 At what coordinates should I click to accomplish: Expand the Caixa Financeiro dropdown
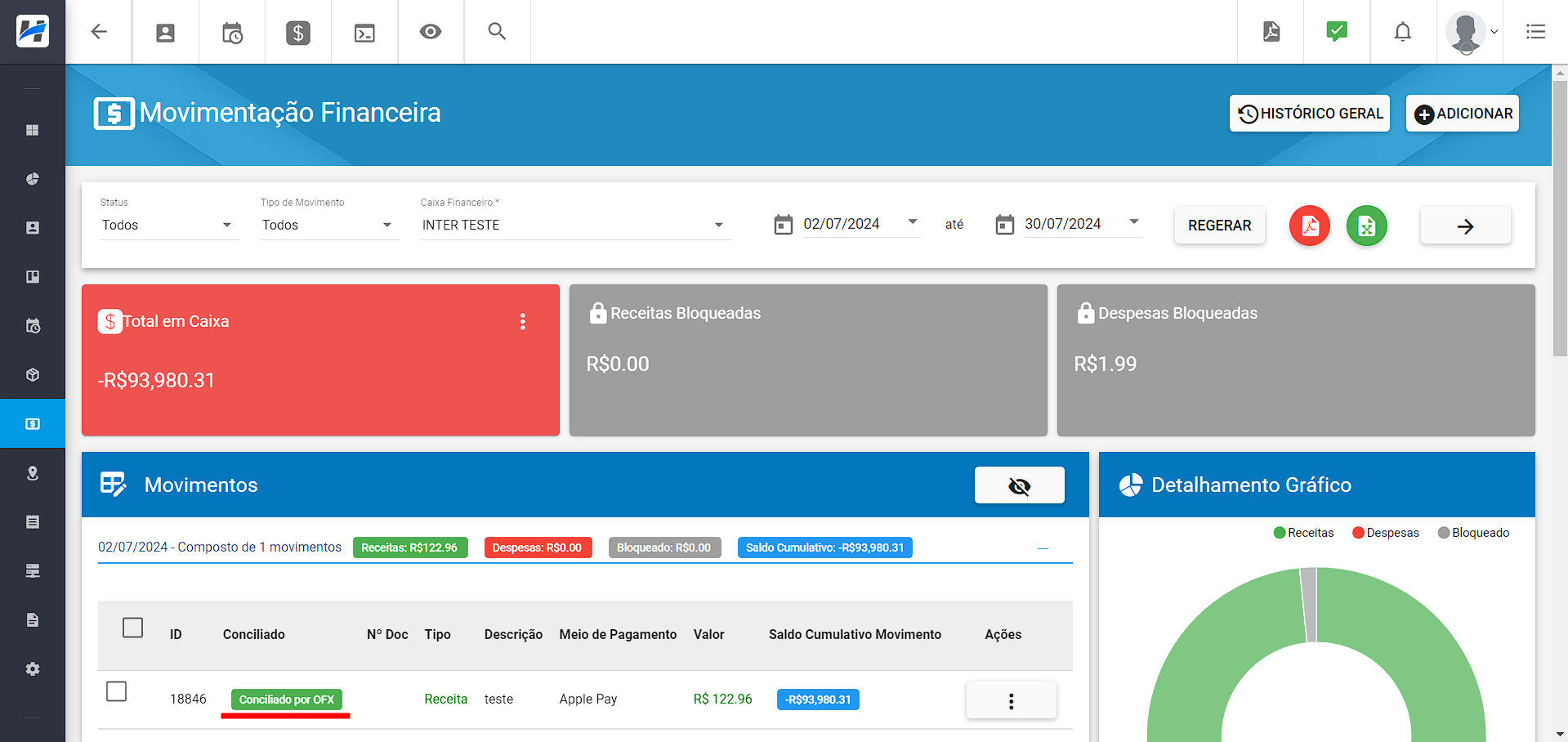tap(574, 225)
